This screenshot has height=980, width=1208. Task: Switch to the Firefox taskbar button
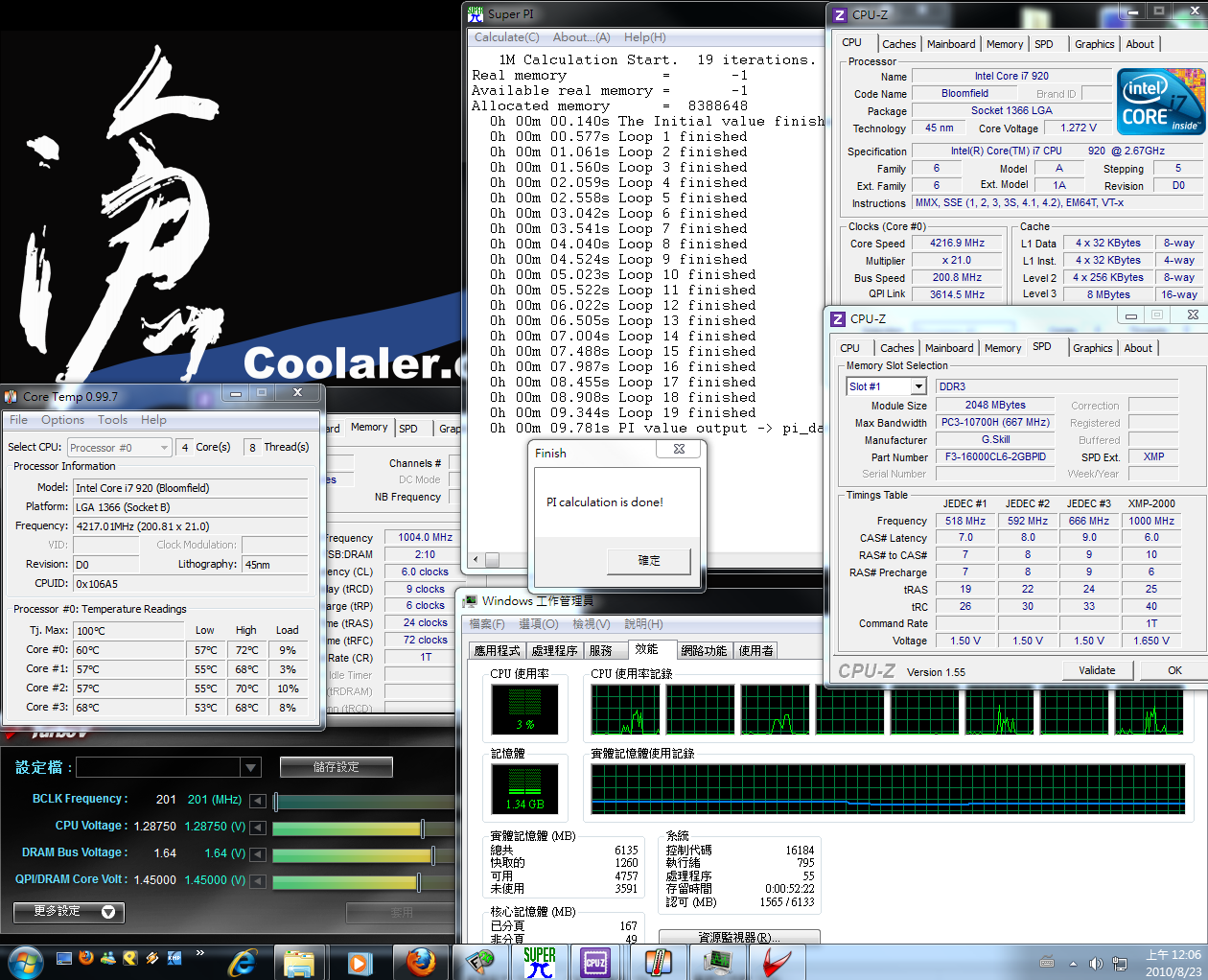420,962
